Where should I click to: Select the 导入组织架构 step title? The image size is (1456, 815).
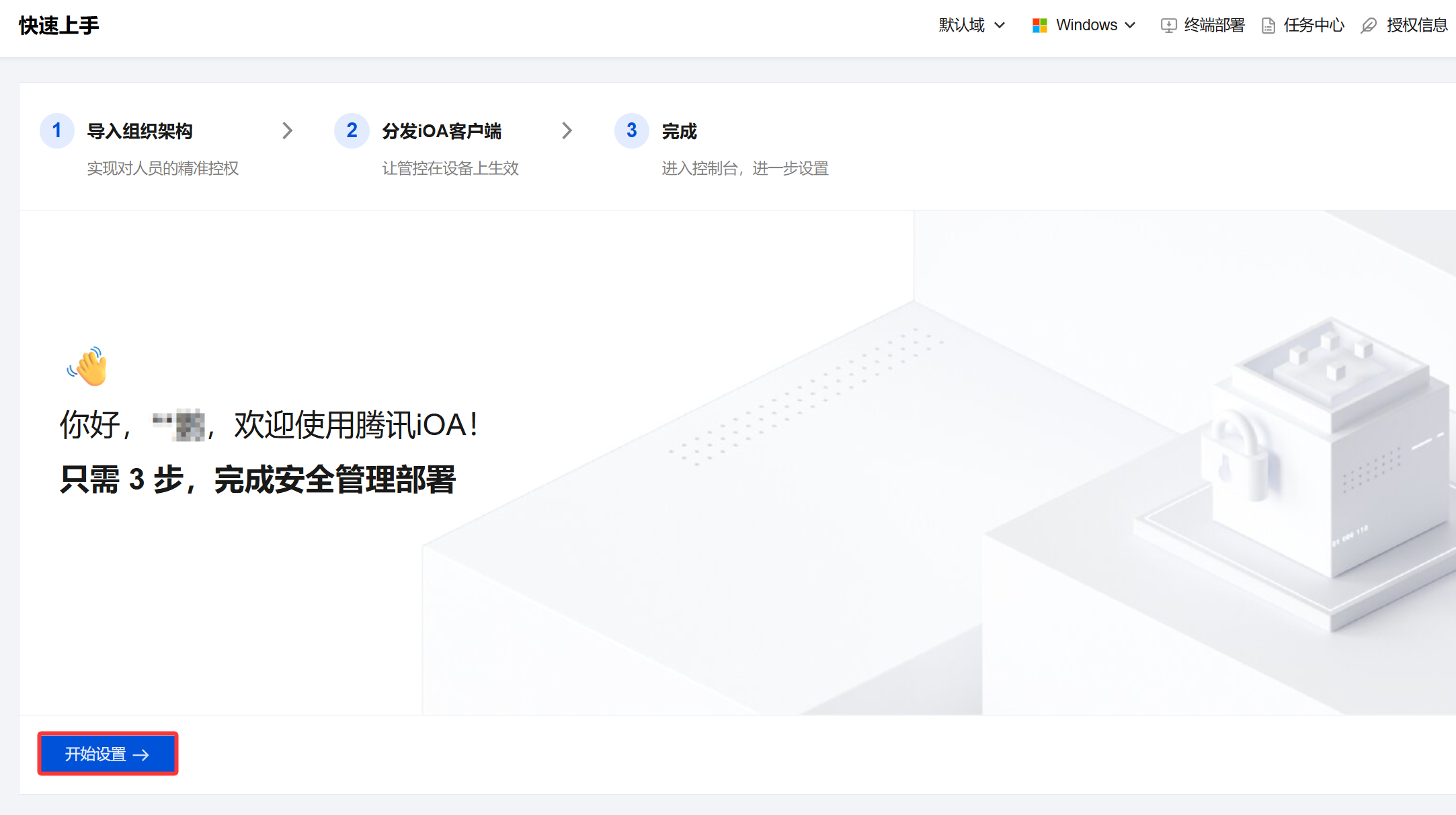[140, 131]
